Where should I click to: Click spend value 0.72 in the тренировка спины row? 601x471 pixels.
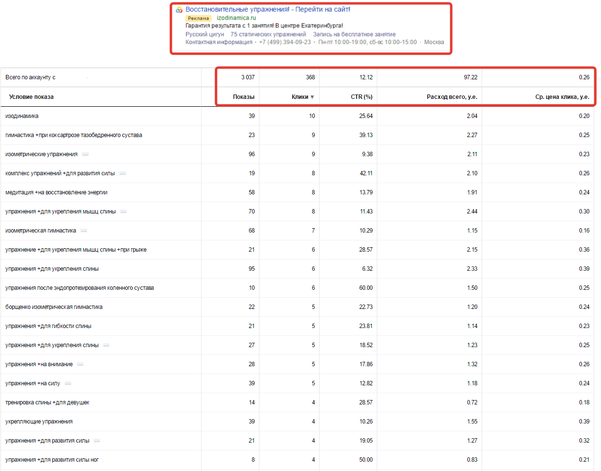(472, 402)
